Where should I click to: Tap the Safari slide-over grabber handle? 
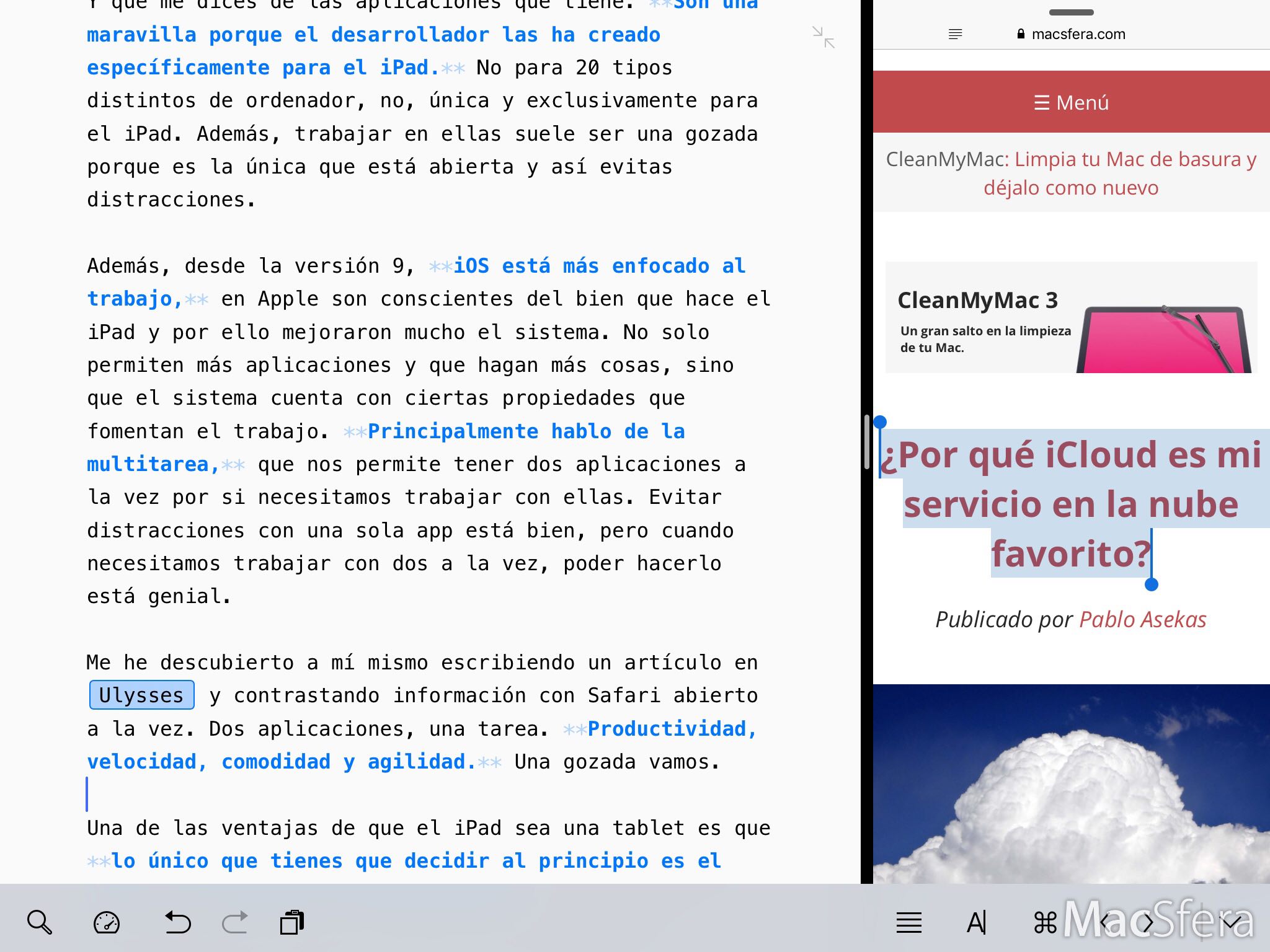pos(1072,12)
